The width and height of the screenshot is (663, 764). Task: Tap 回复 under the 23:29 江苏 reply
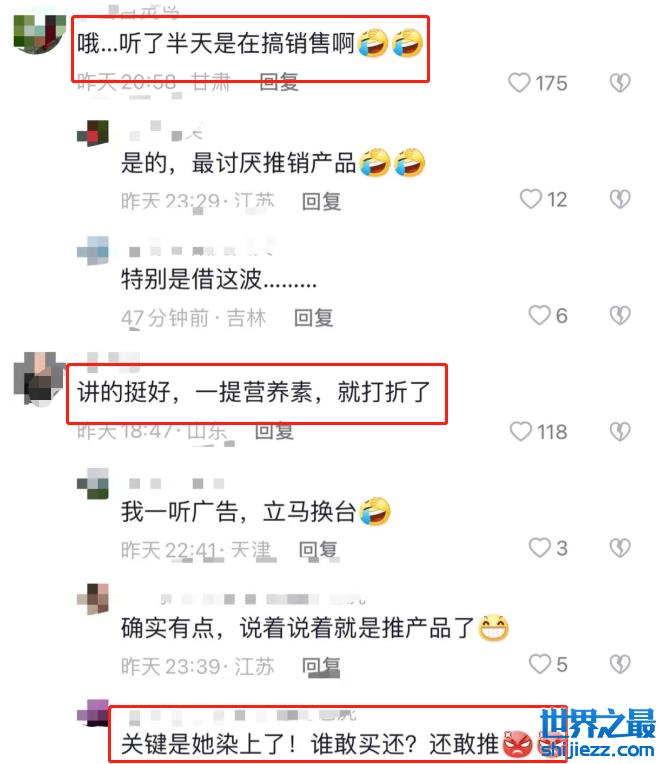321,201
